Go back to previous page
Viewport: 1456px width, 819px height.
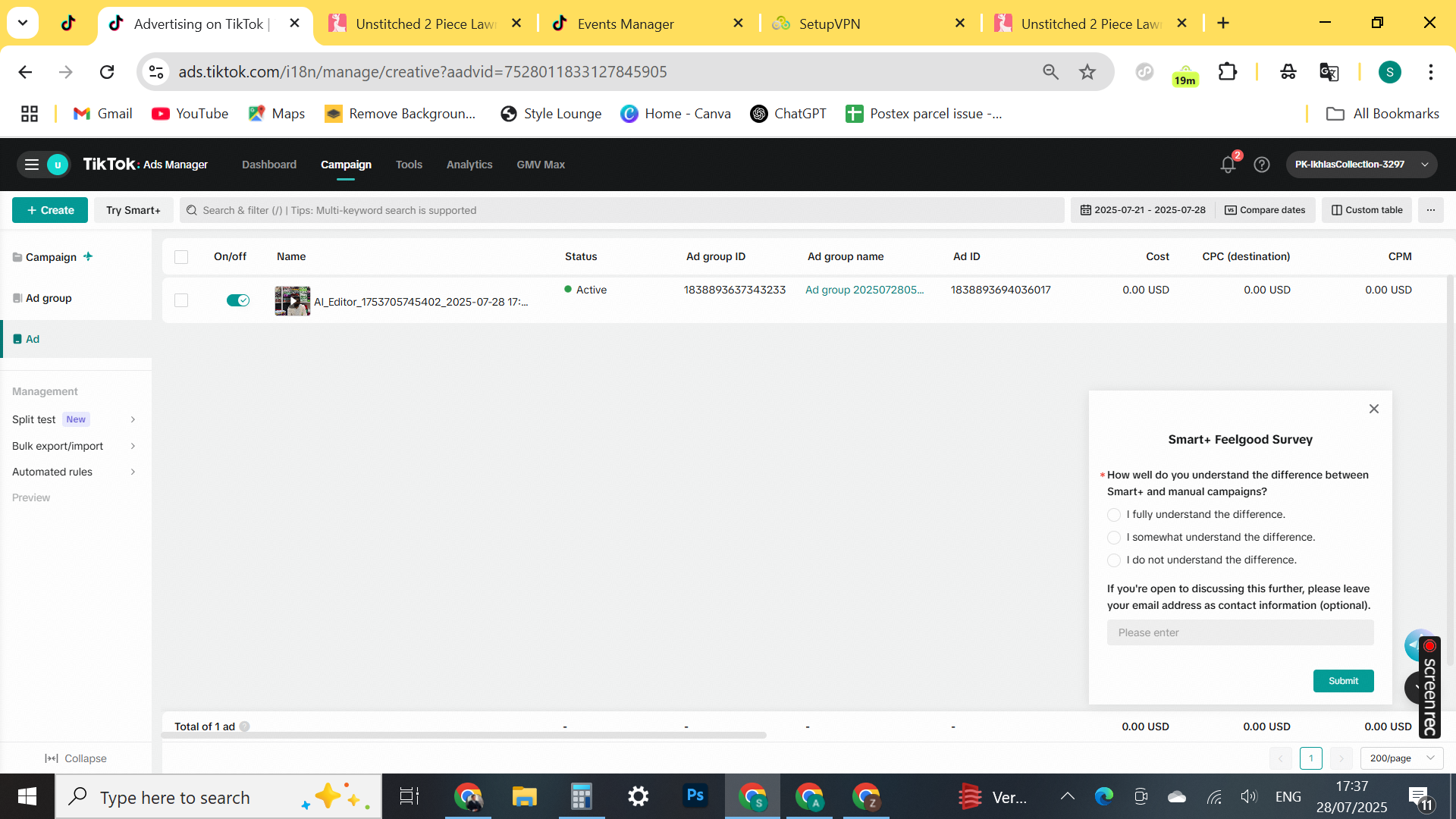25,72
